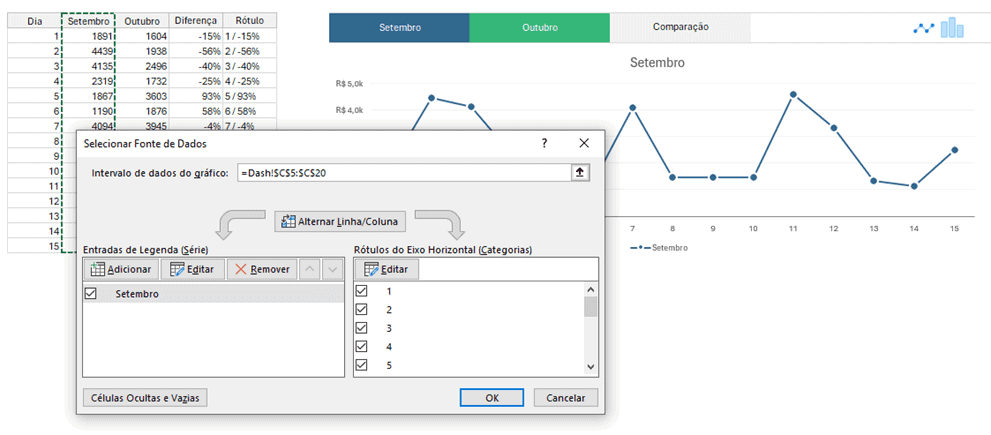Remove the Setembro series with Remover

tap(260, 269)
